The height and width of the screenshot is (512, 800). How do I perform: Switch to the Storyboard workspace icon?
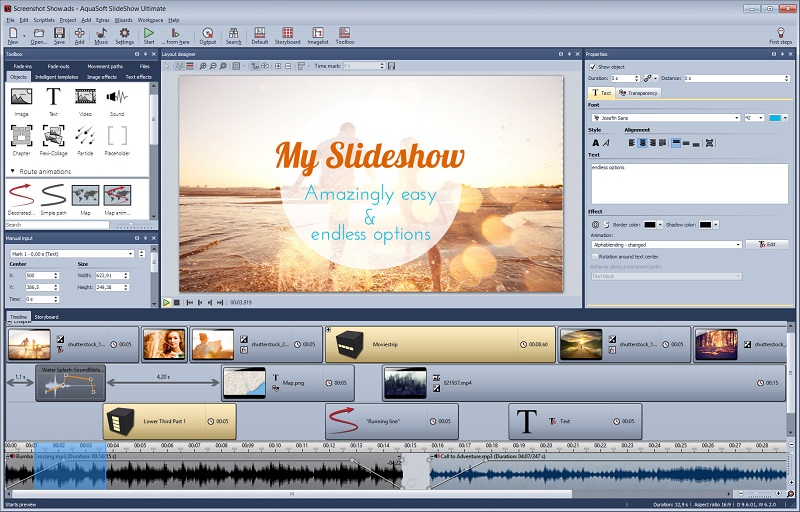coord(288,34)
